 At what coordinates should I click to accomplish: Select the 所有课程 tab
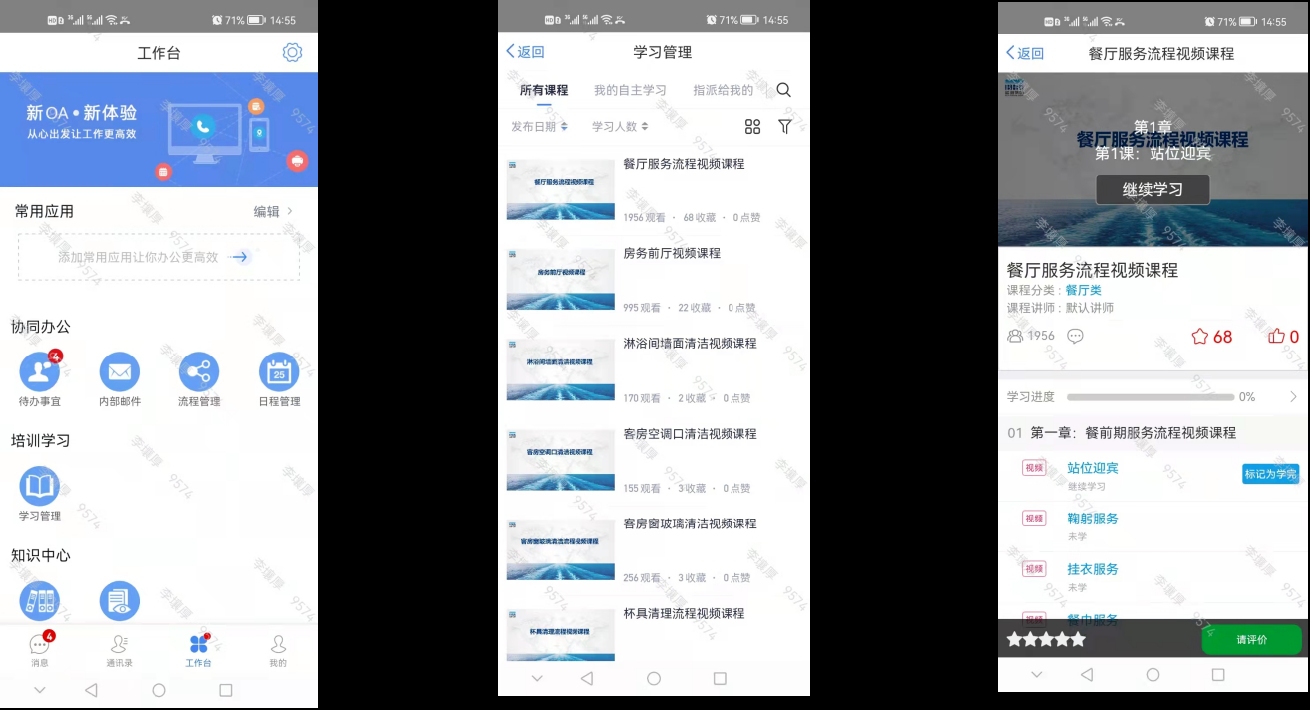coord(544,90)
